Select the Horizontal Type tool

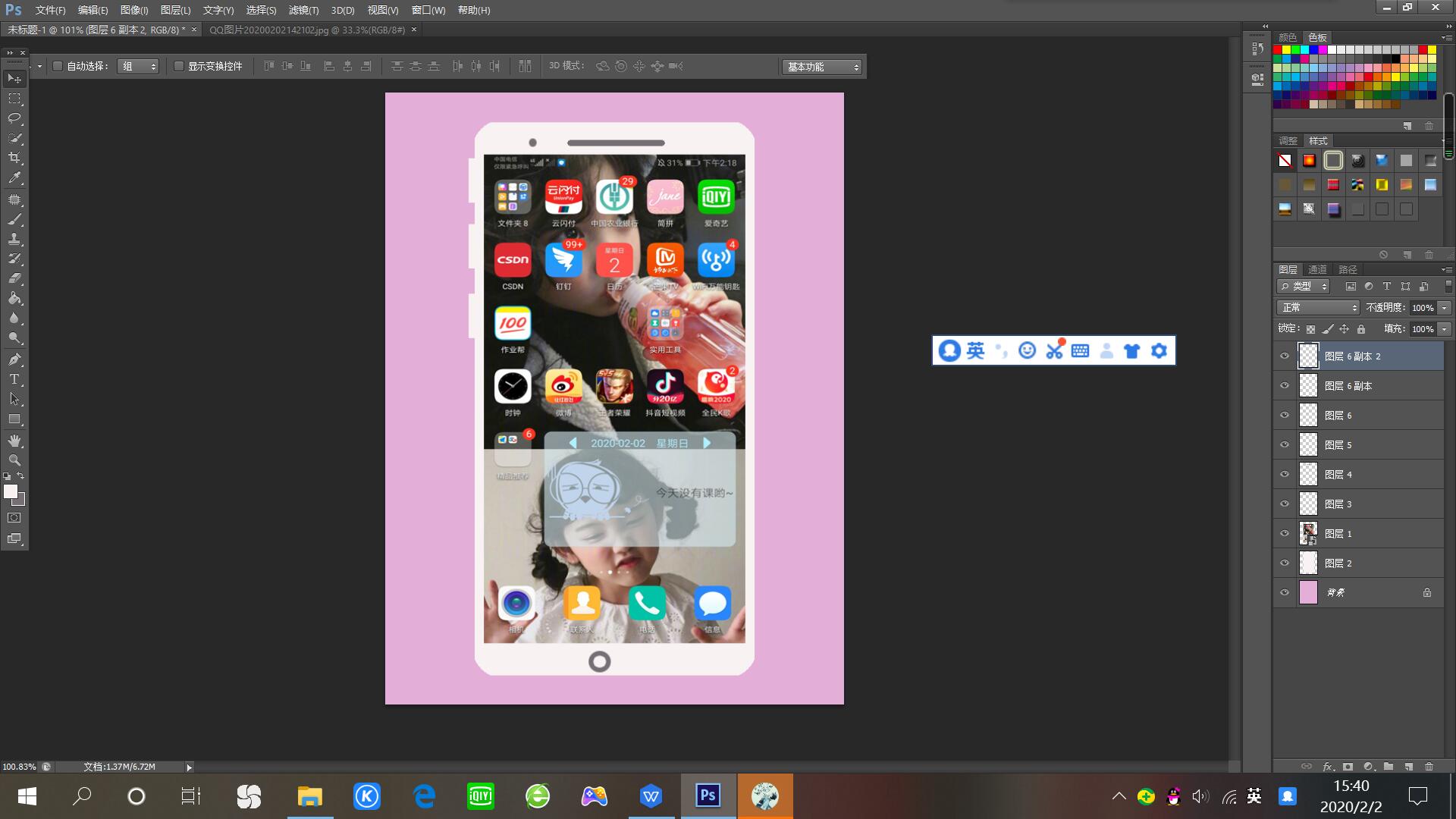point(14,379)
